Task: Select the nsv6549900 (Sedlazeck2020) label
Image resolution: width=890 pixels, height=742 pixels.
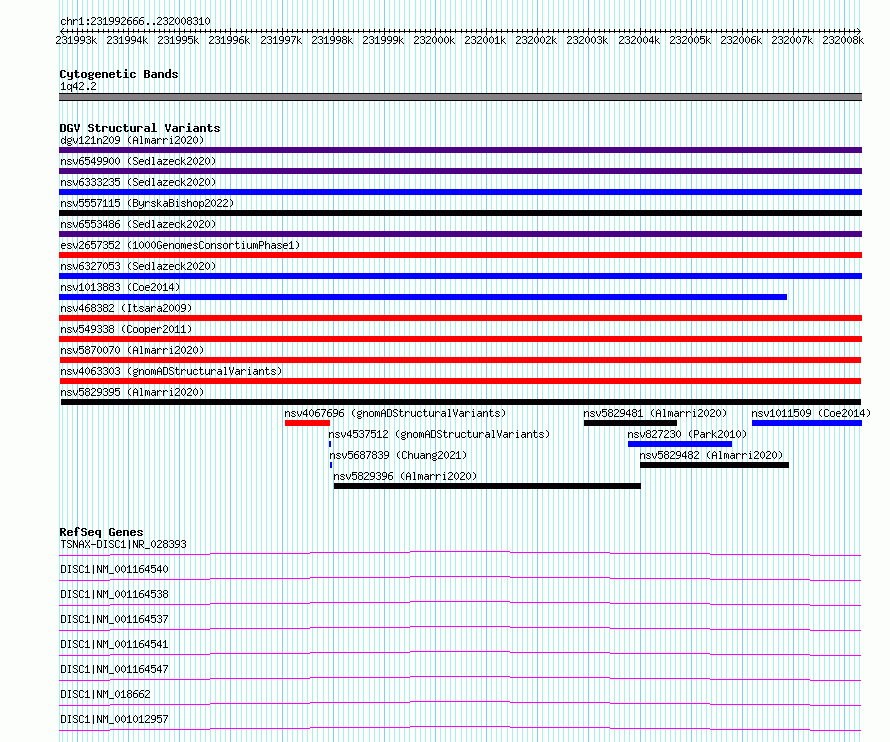Action: tap(138, 161)
